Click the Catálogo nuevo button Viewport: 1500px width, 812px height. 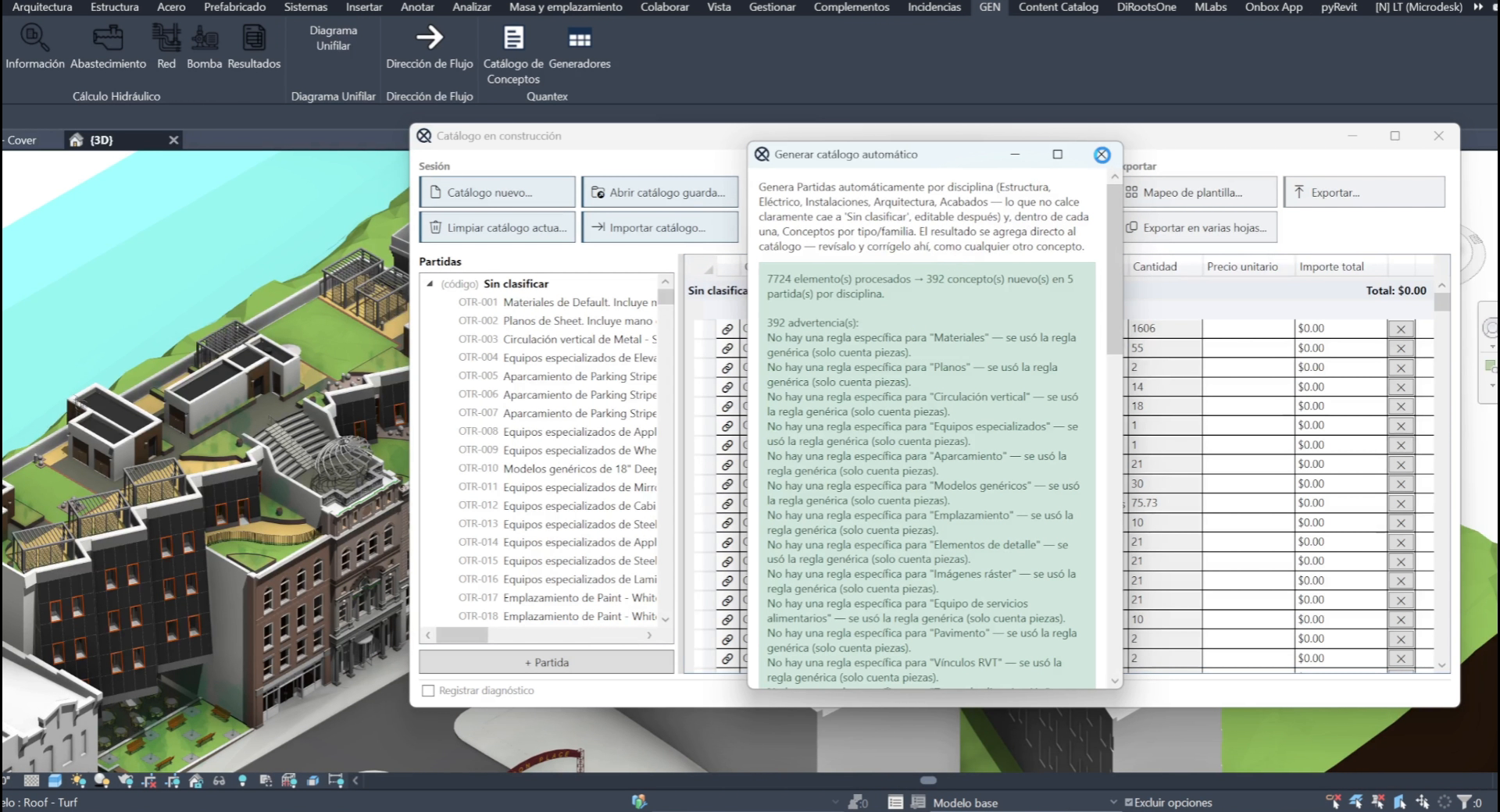497,192
